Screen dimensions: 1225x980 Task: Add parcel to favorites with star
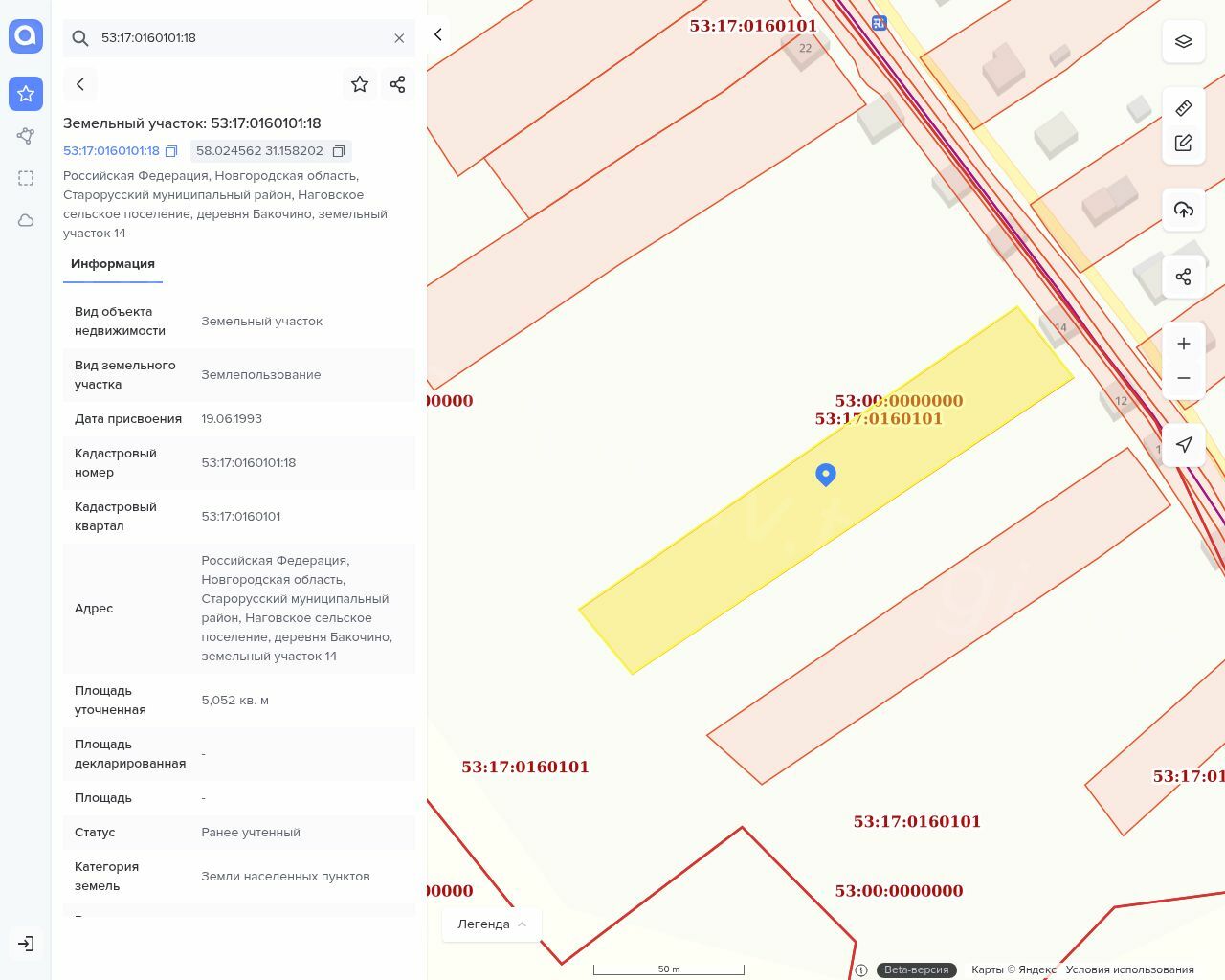click(x=360, y=84)
